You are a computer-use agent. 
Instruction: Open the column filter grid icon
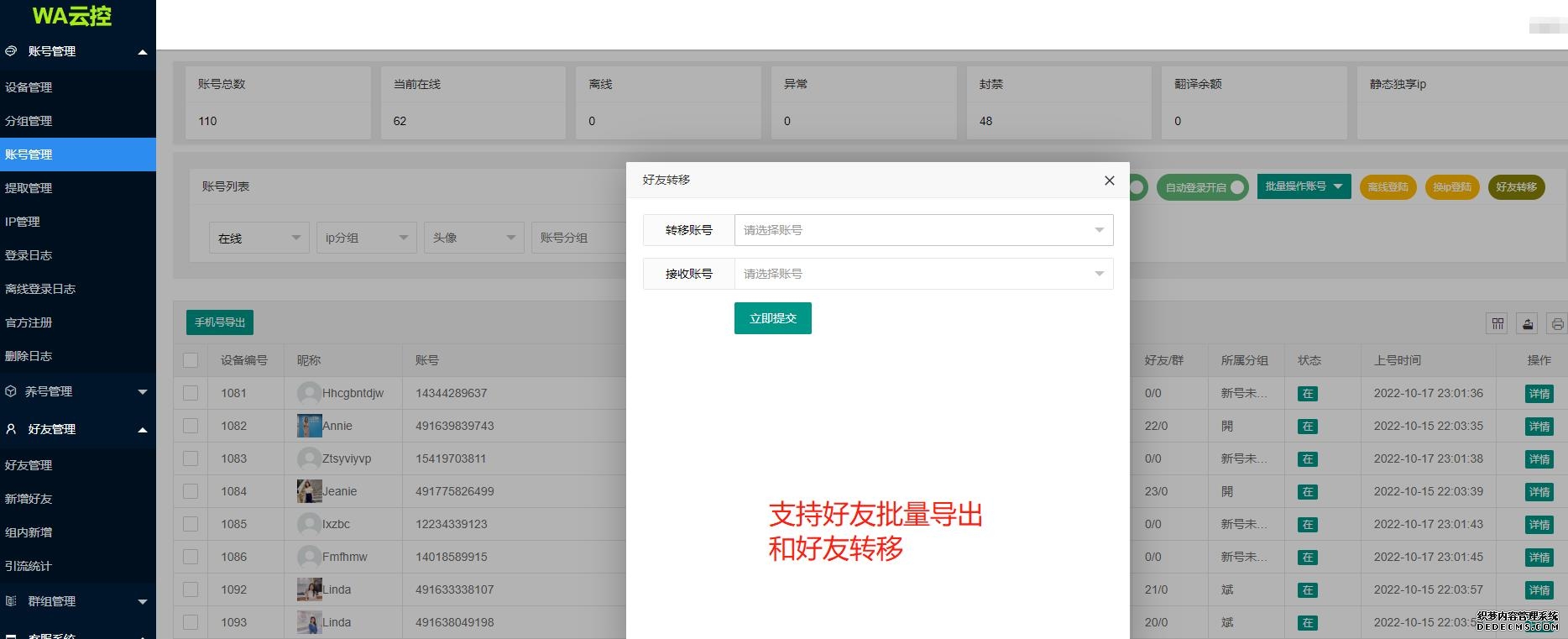[x=1498, y=323]
